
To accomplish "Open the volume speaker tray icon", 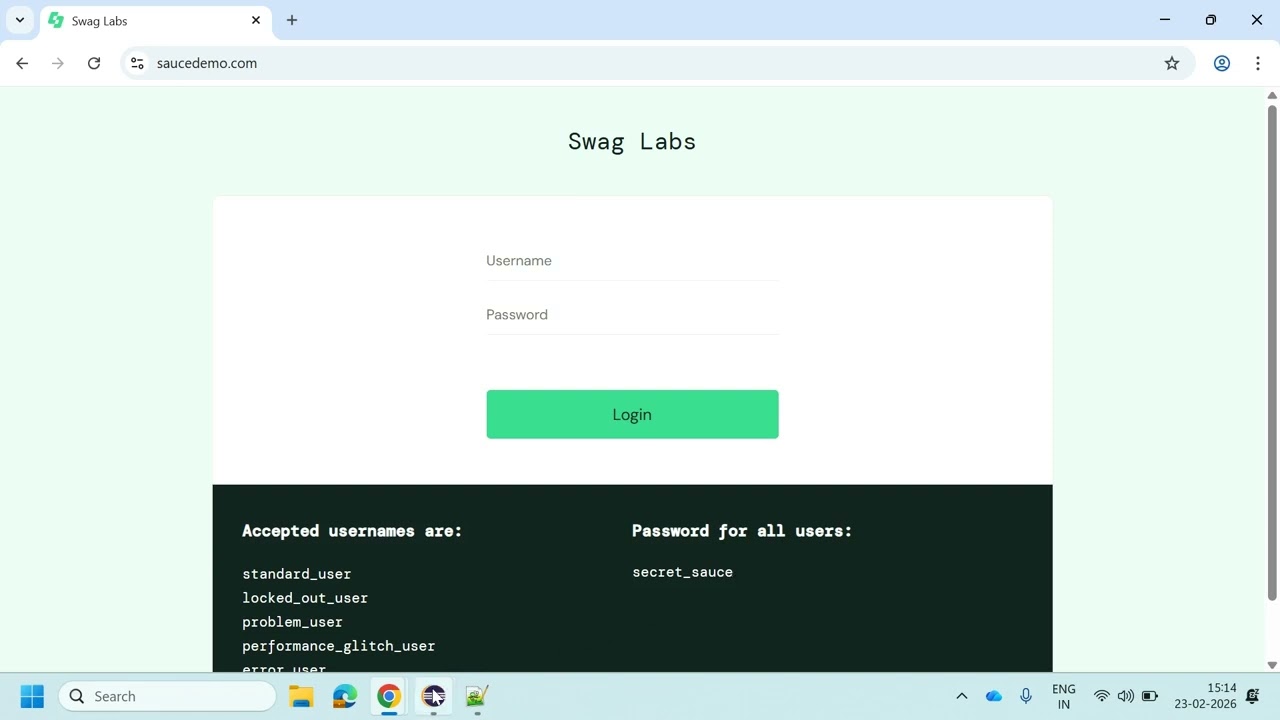I will [1126, 696].
